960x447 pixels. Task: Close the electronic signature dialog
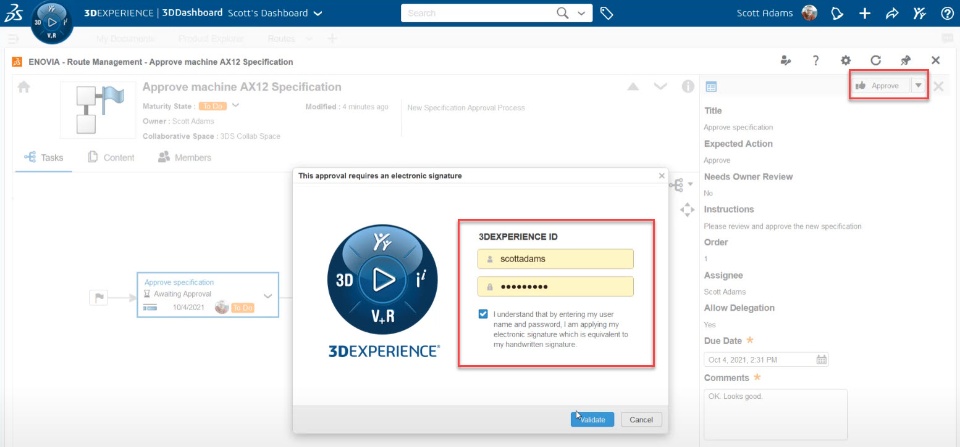coord(661,175)
